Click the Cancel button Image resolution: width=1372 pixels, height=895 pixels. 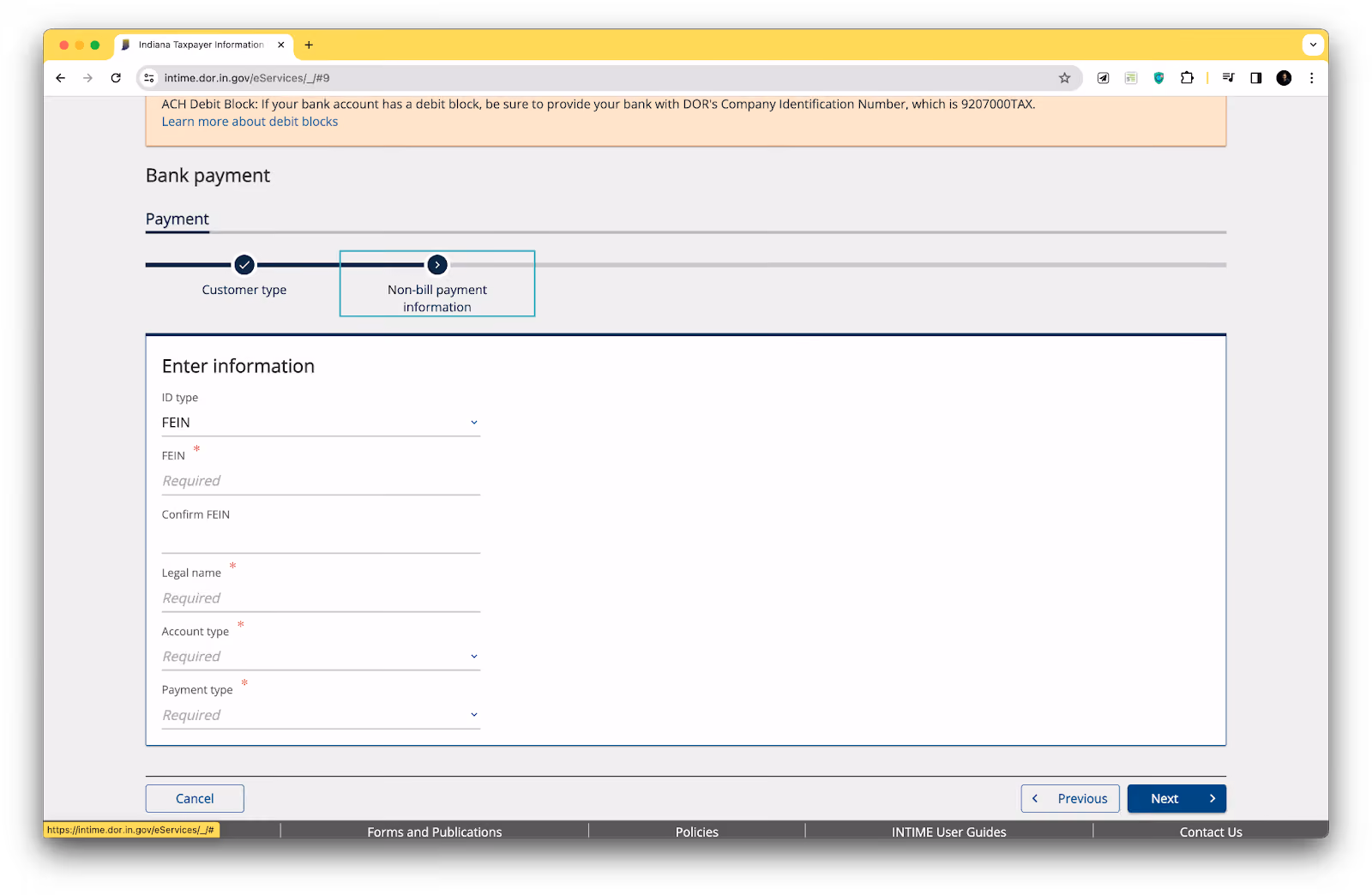coord(195,798)
